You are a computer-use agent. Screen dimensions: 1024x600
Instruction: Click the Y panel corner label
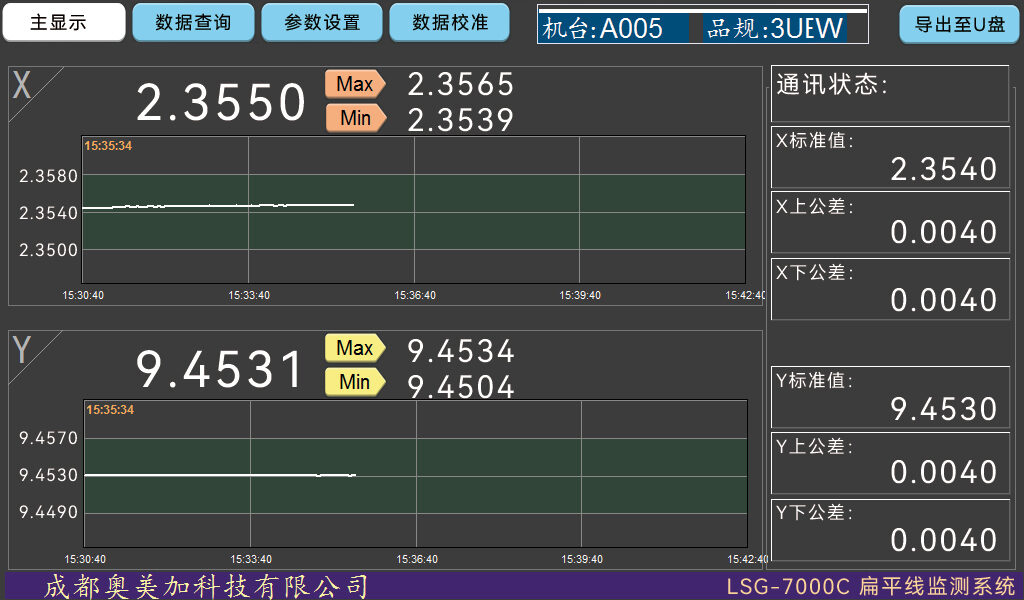pyautogui.click(x=22, y=349)
